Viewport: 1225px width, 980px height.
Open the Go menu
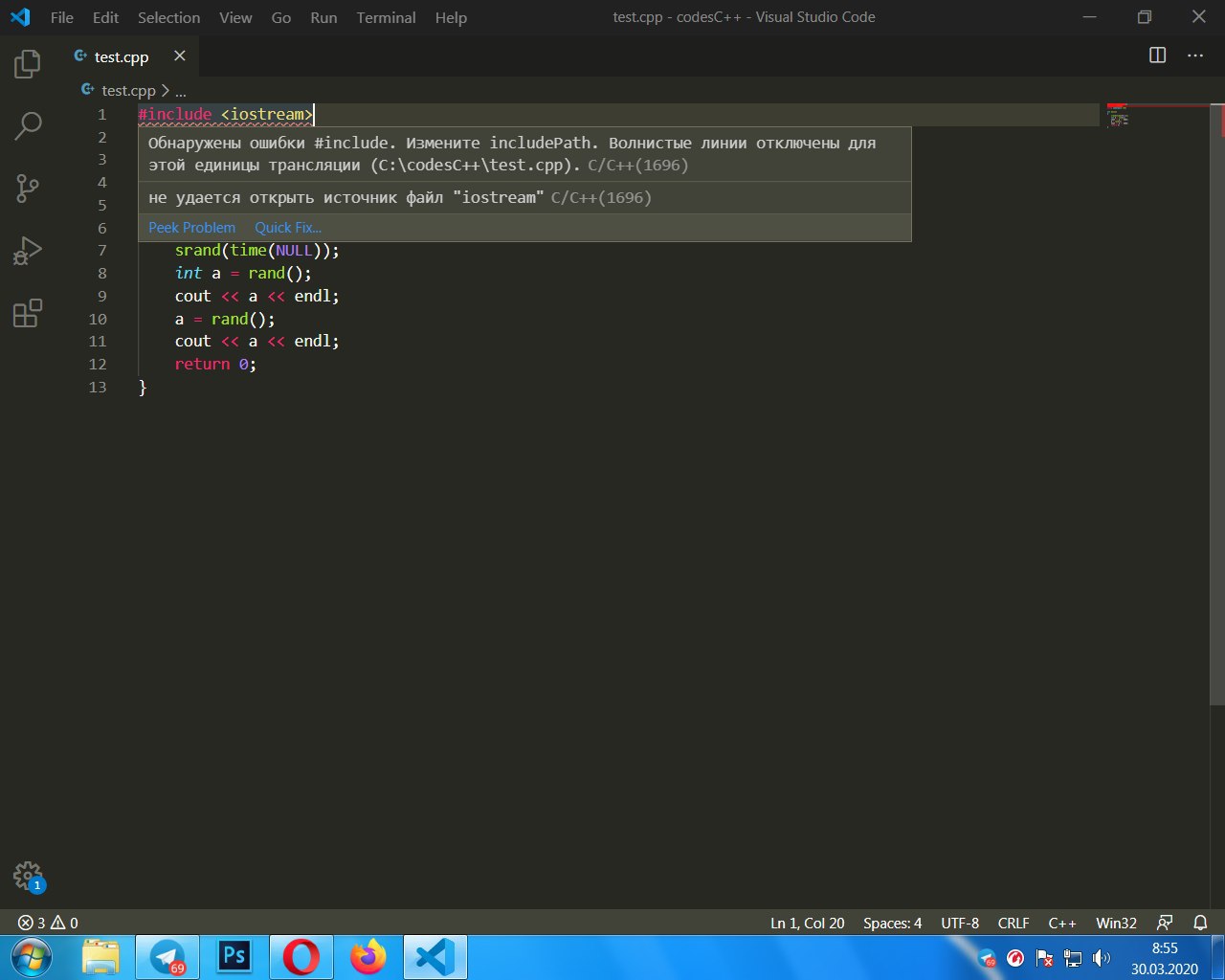click(x=281, y=17)
